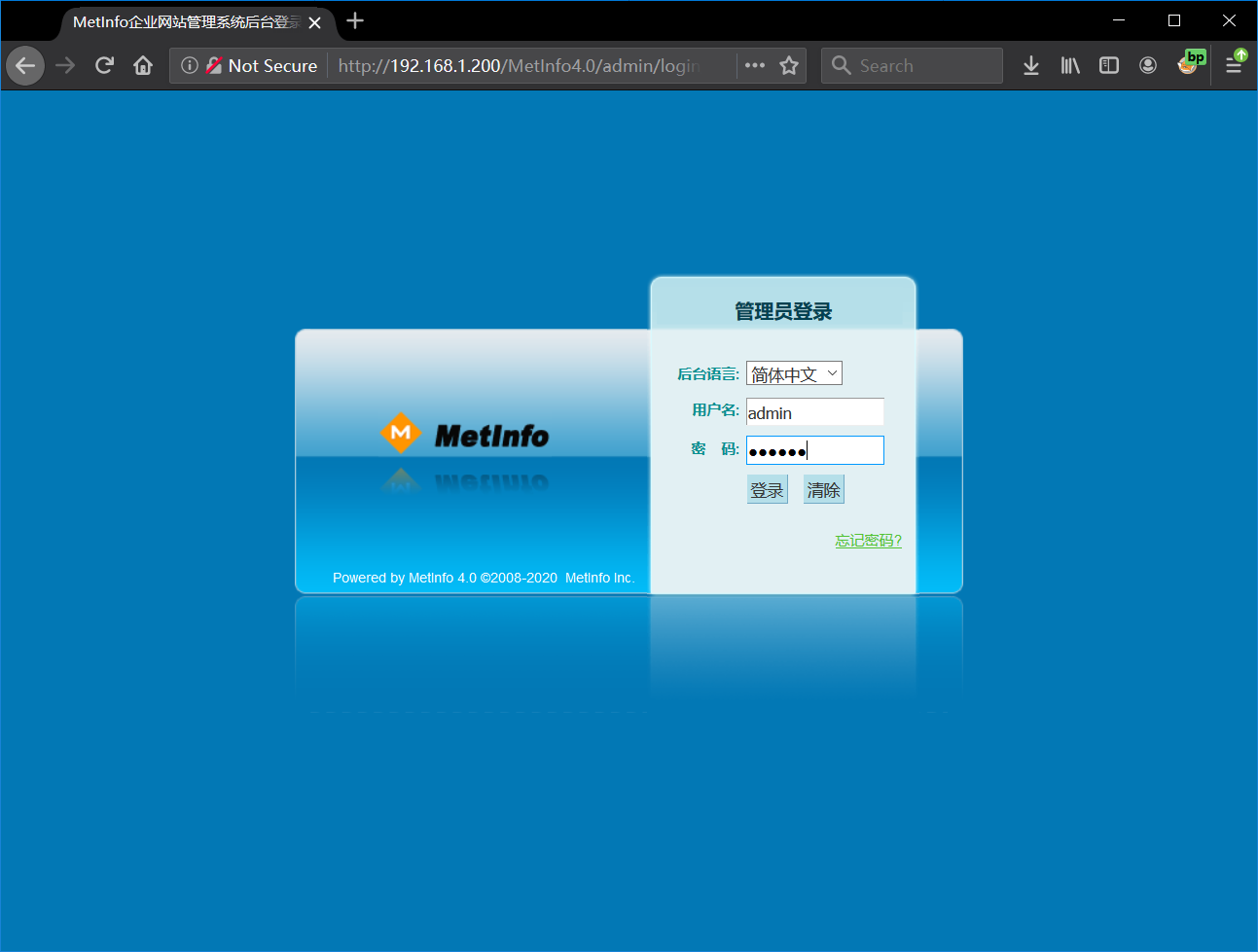Focus the Search box in toolbar
Screen dimensions: 1258x952
click(912, 65)
